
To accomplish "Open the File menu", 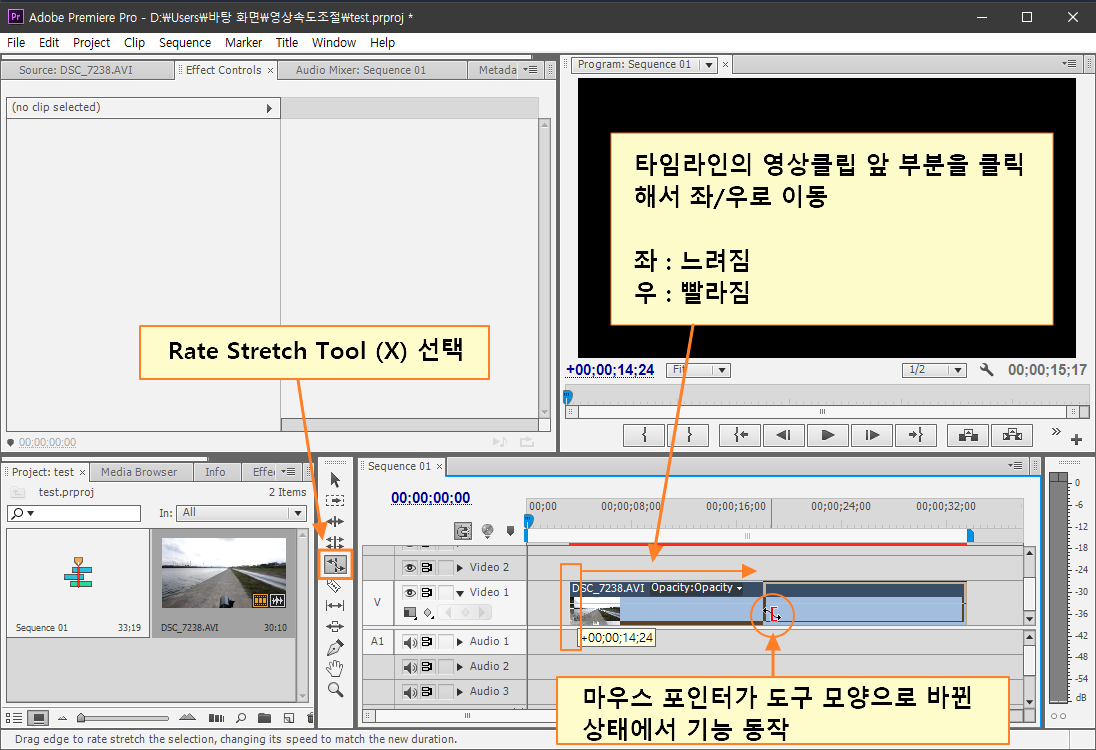I will click(16, 43).
